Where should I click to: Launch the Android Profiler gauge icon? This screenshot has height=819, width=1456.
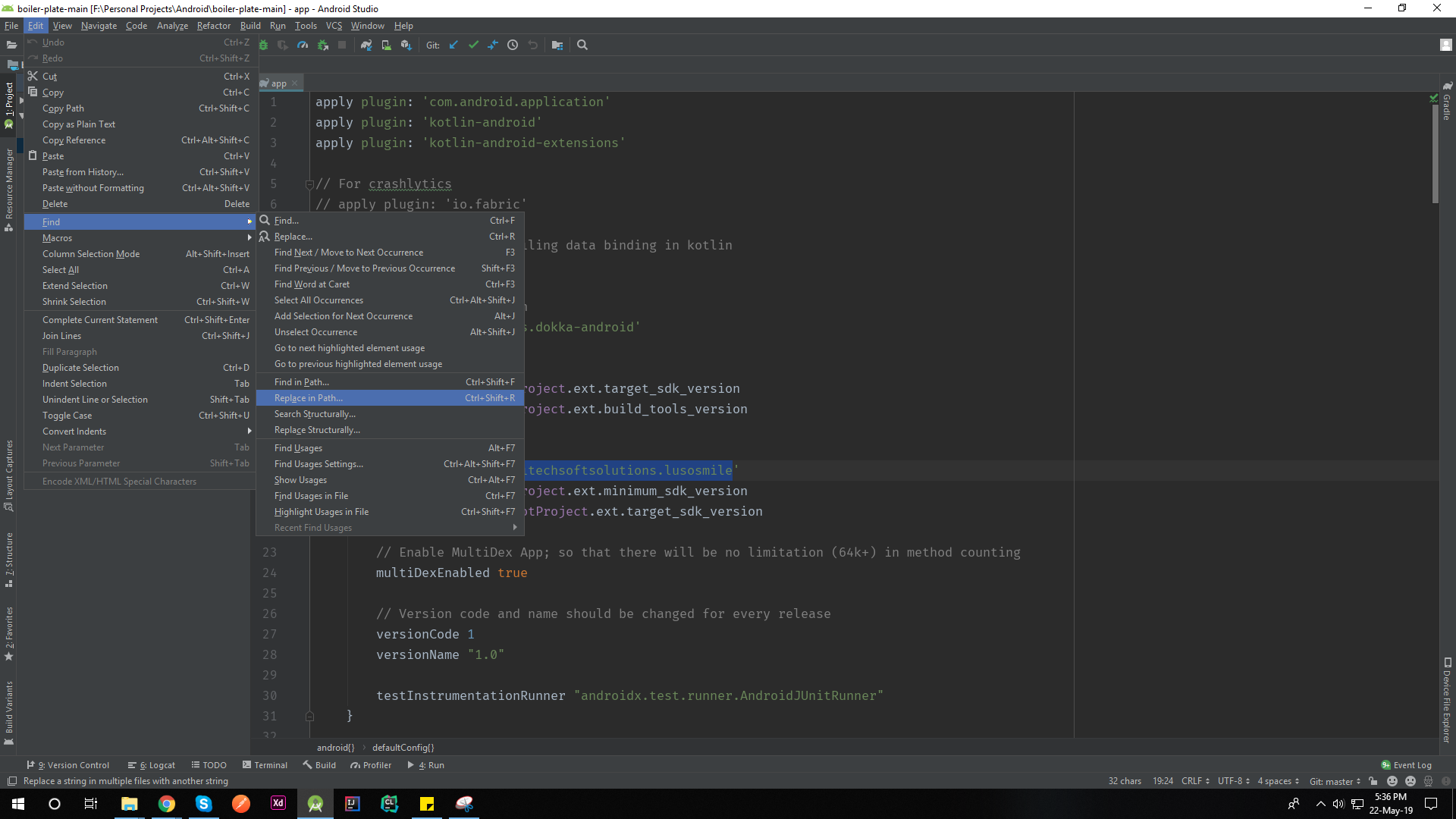click(x=303, y=45)
